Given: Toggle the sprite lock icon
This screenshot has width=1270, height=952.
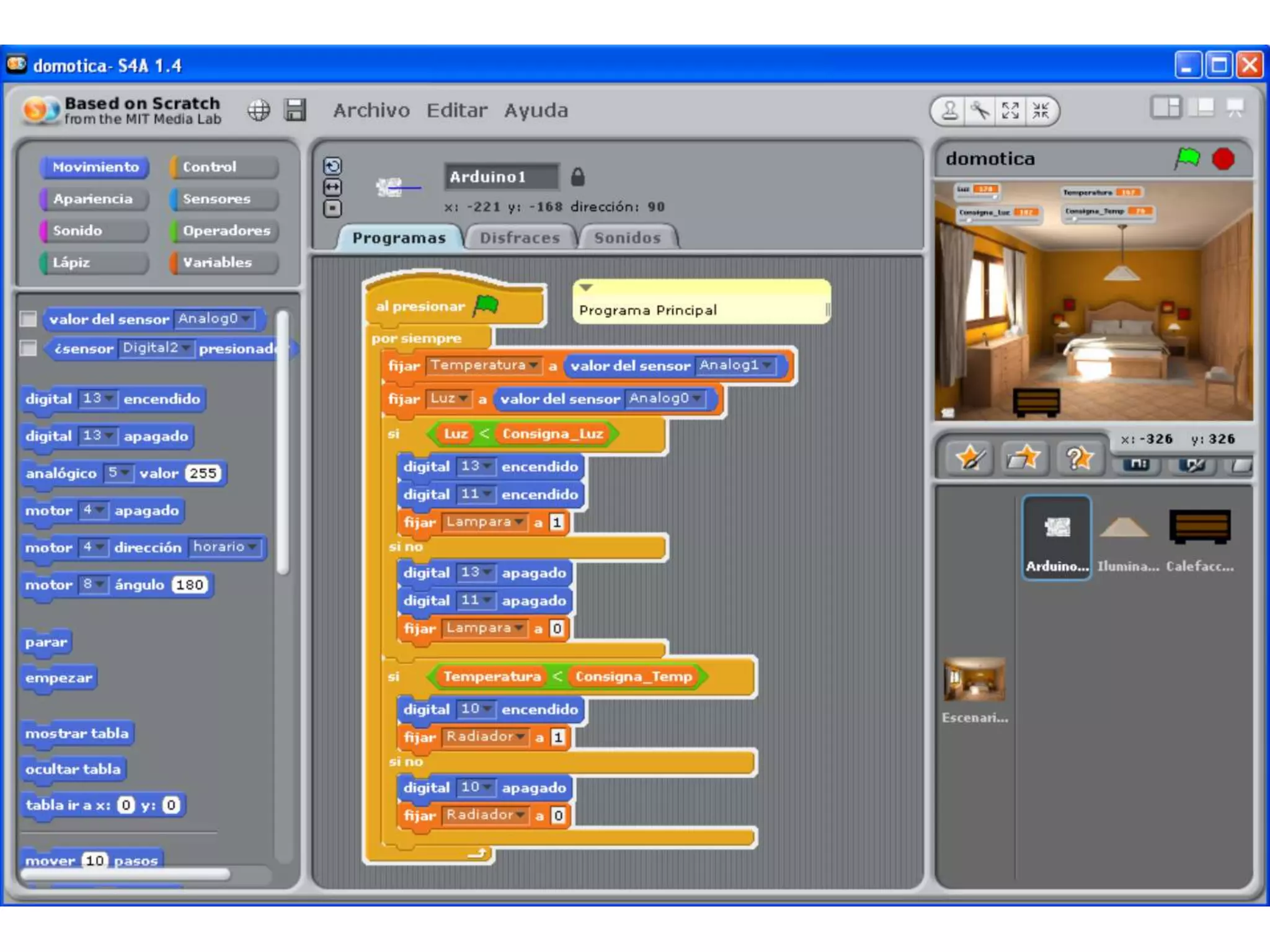Looking at the screenshot, I should coord(577,177).
